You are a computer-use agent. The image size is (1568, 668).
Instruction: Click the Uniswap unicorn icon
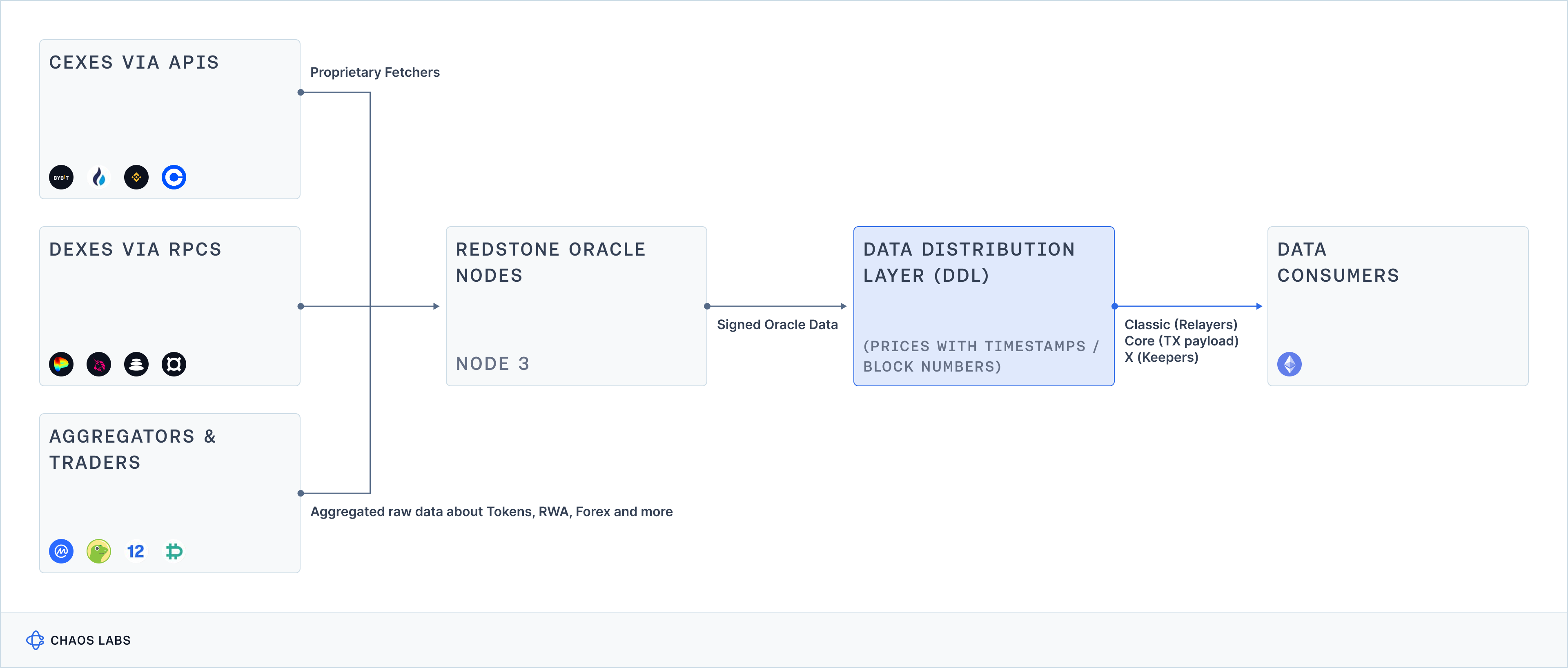coord(98,364)
